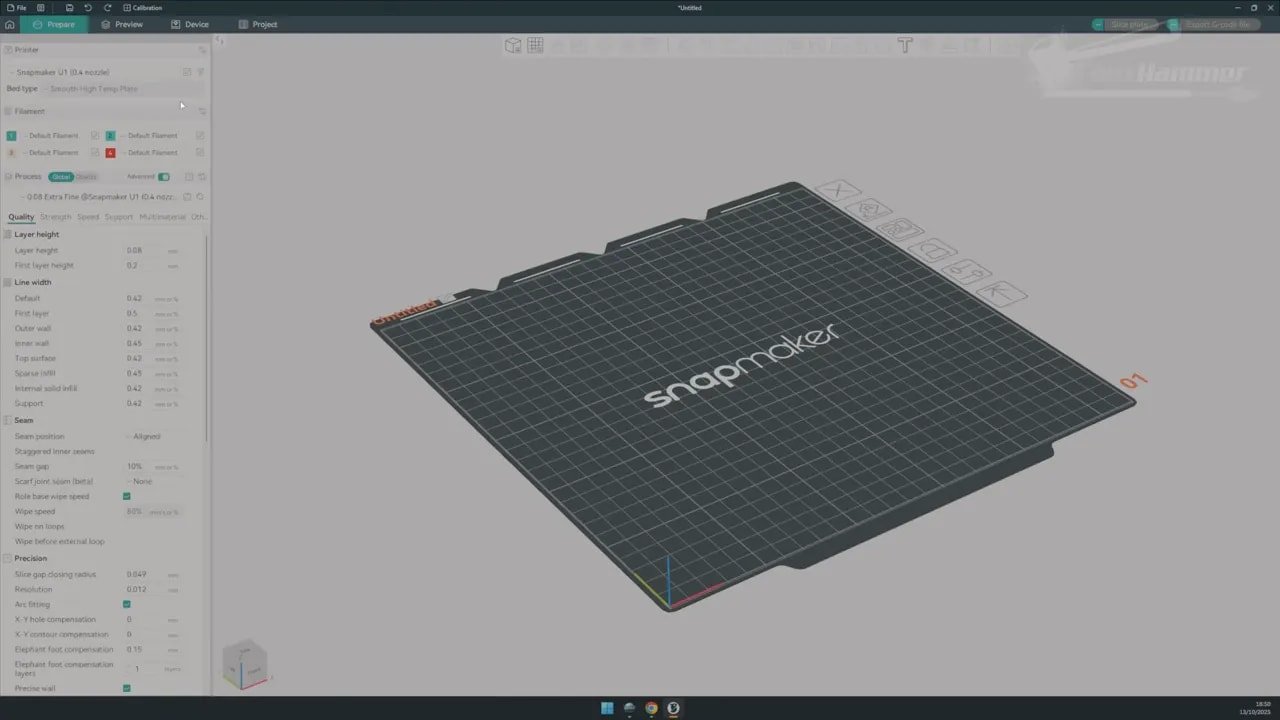Select the Global process mode
The height and width of the screenshot is (720, 1280).
point(61,177)
